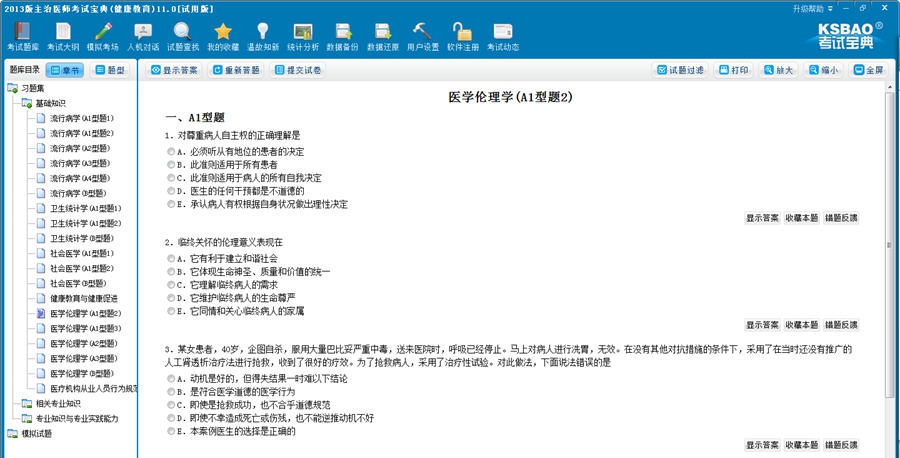Click the 提交试卷 button
Screen dimensions: 900x458
[297, 70]
